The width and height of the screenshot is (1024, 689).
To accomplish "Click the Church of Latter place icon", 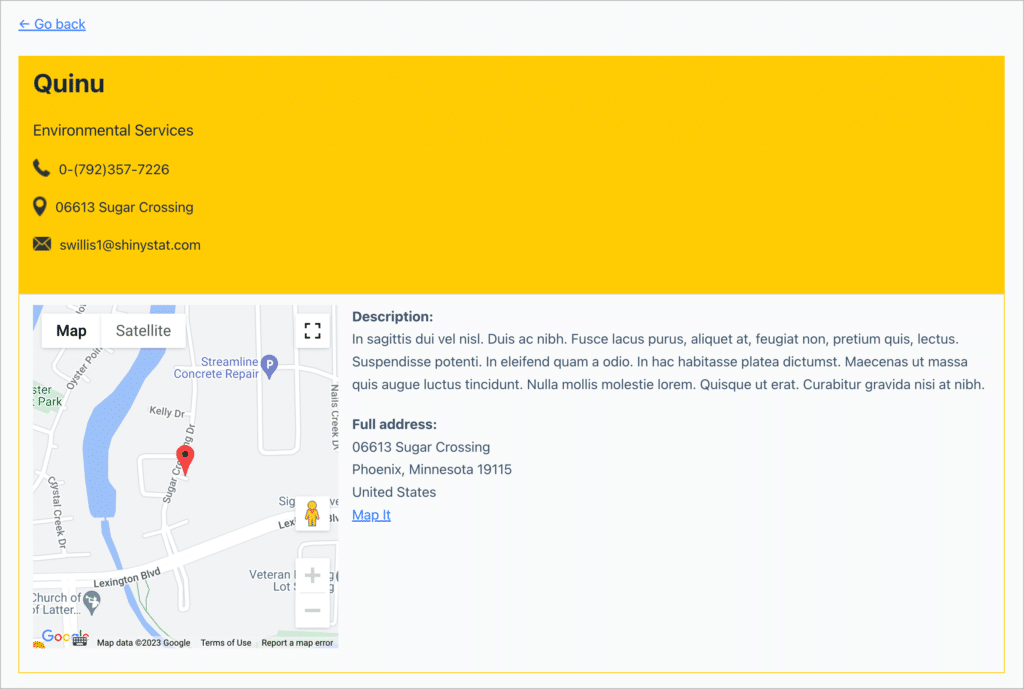I will pos(91,603).
